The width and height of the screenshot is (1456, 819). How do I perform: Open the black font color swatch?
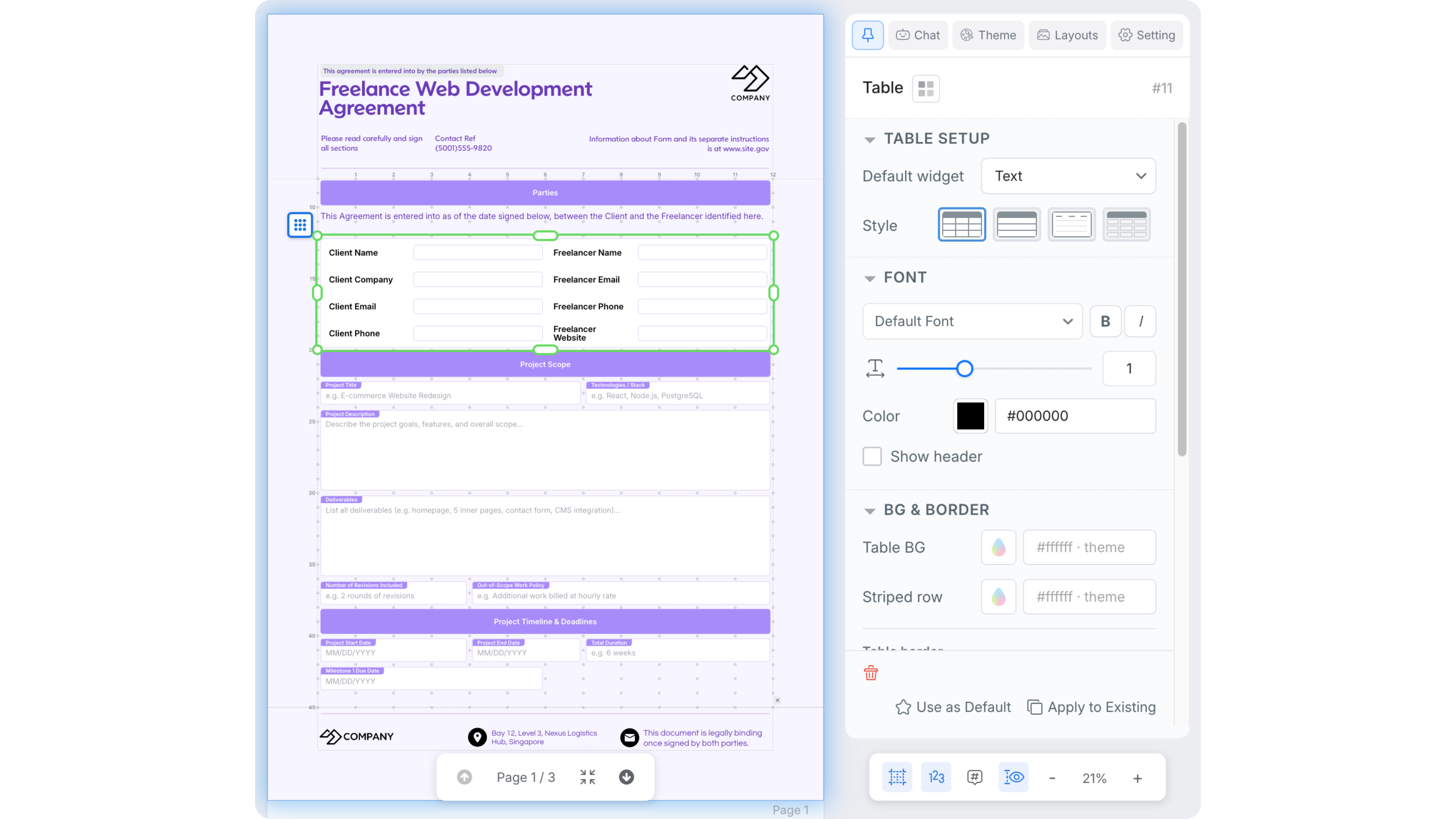click(970, 416)
